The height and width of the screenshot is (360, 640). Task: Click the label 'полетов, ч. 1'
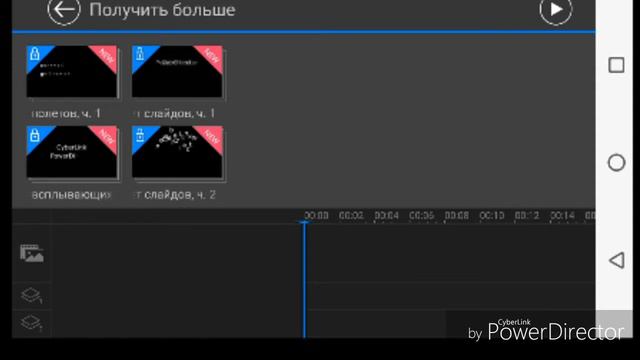point(66,113)
